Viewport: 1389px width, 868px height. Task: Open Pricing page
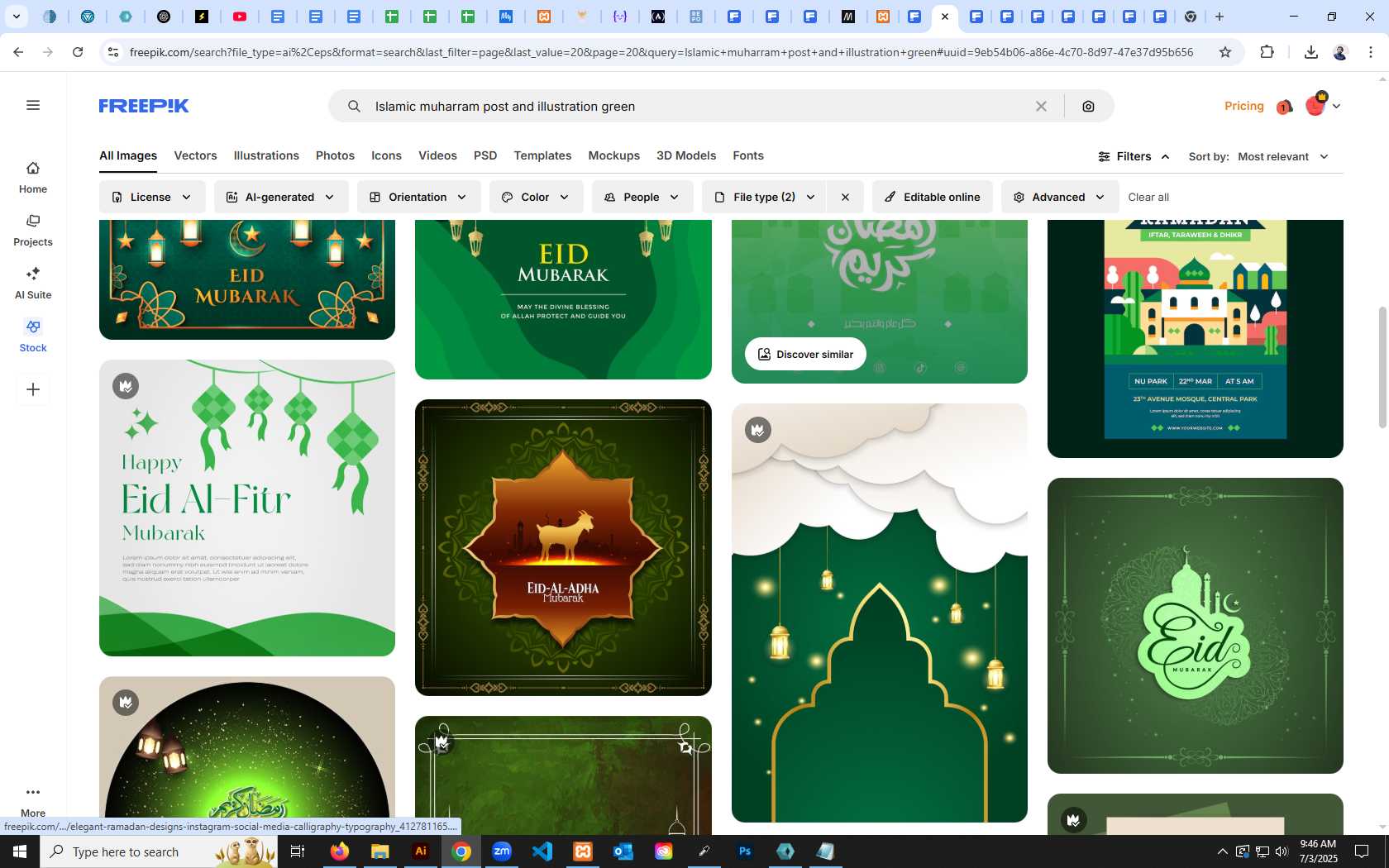click(1243, 106)
